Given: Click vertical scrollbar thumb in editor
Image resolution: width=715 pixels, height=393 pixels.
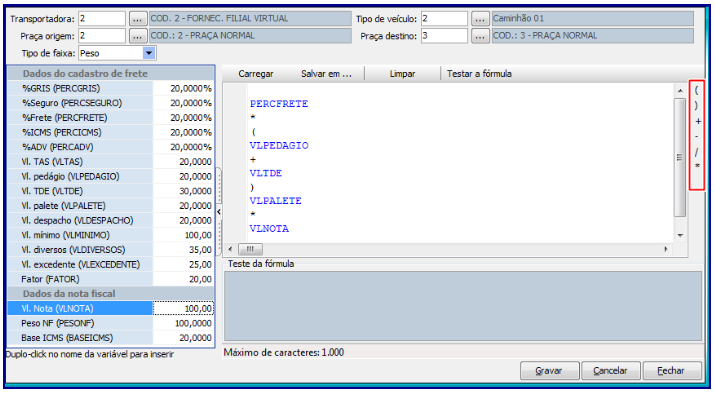Looking at the screenshot, I should click(x=680, y=157).
